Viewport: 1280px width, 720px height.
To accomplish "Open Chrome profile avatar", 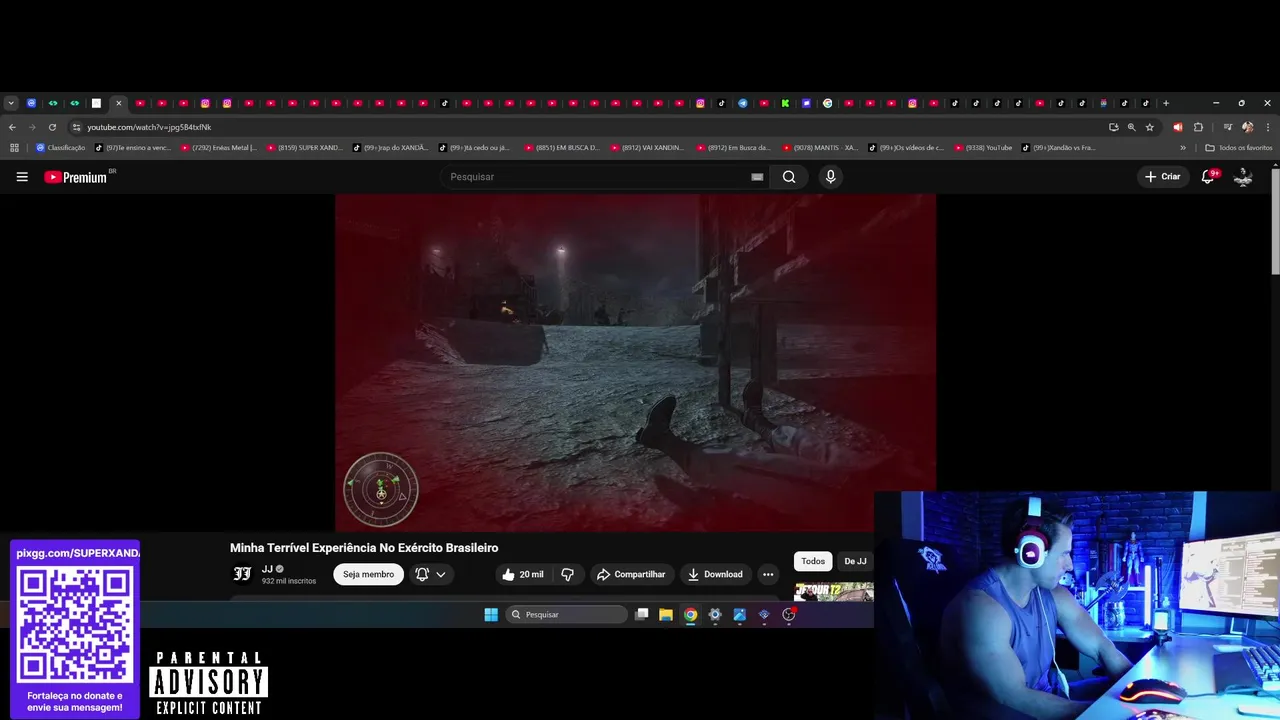I will 1247,127.
